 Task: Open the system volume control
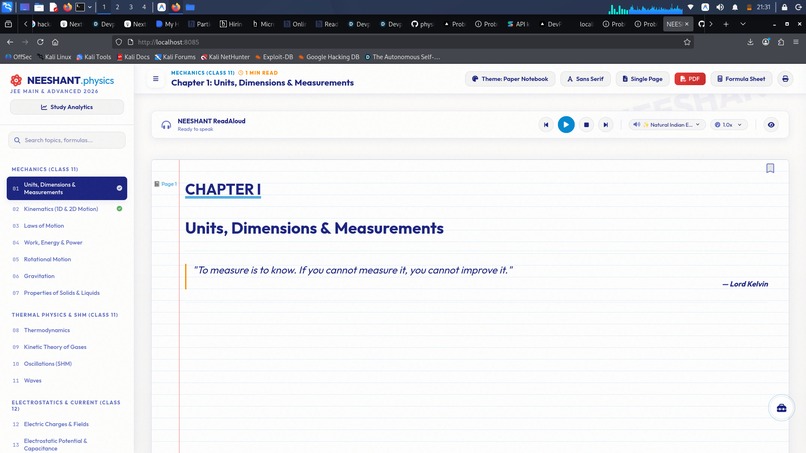720,7
